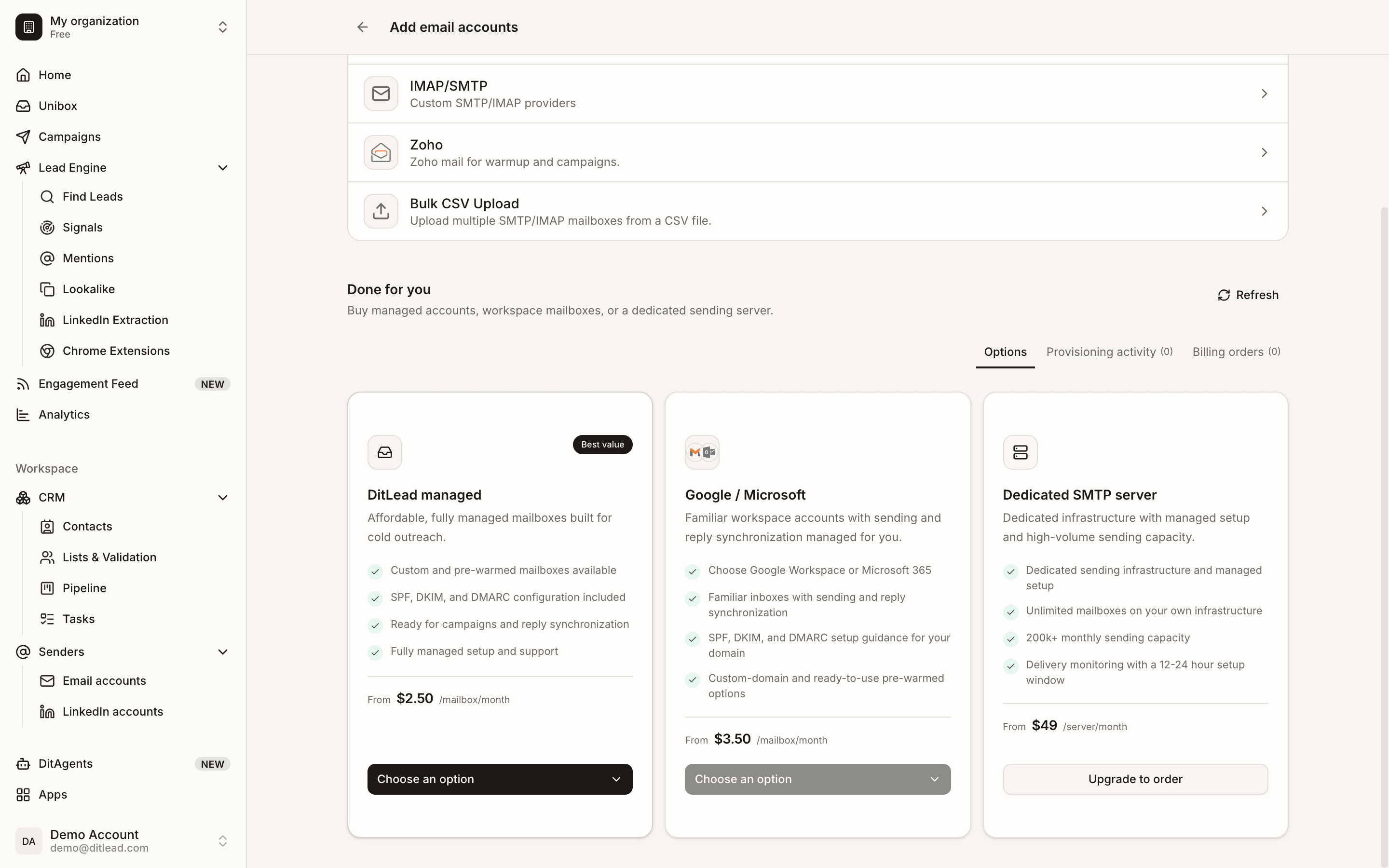Click the Email accounts envelope icon

pos(47,681)
